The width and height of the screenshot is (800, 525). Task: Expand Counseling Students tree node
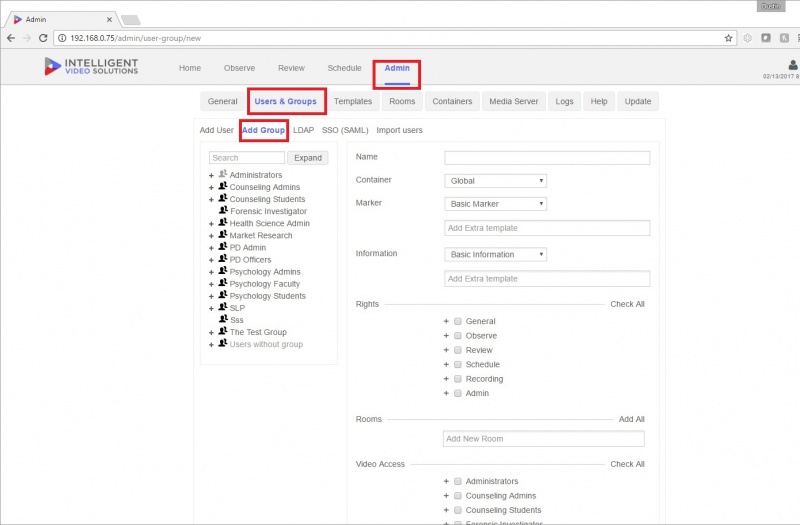point(211,199)
